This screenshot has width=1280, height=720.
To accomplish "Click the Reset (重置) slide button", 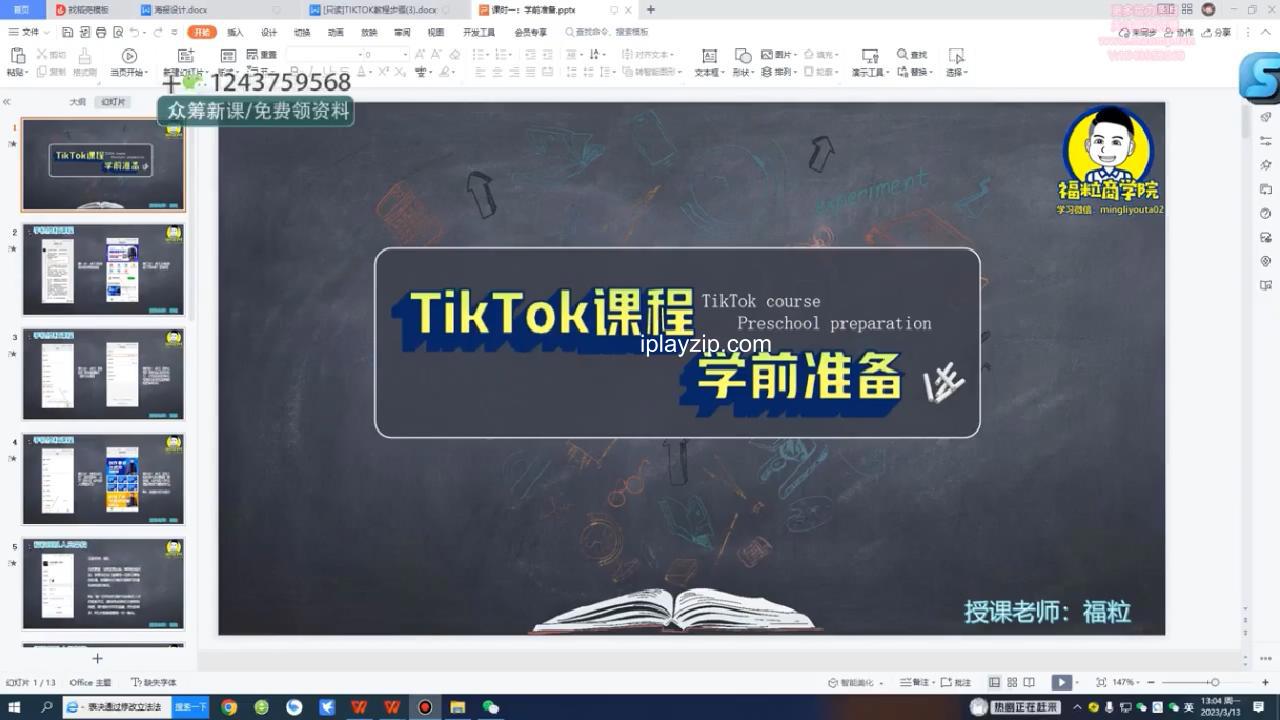I will coord(262,54).
